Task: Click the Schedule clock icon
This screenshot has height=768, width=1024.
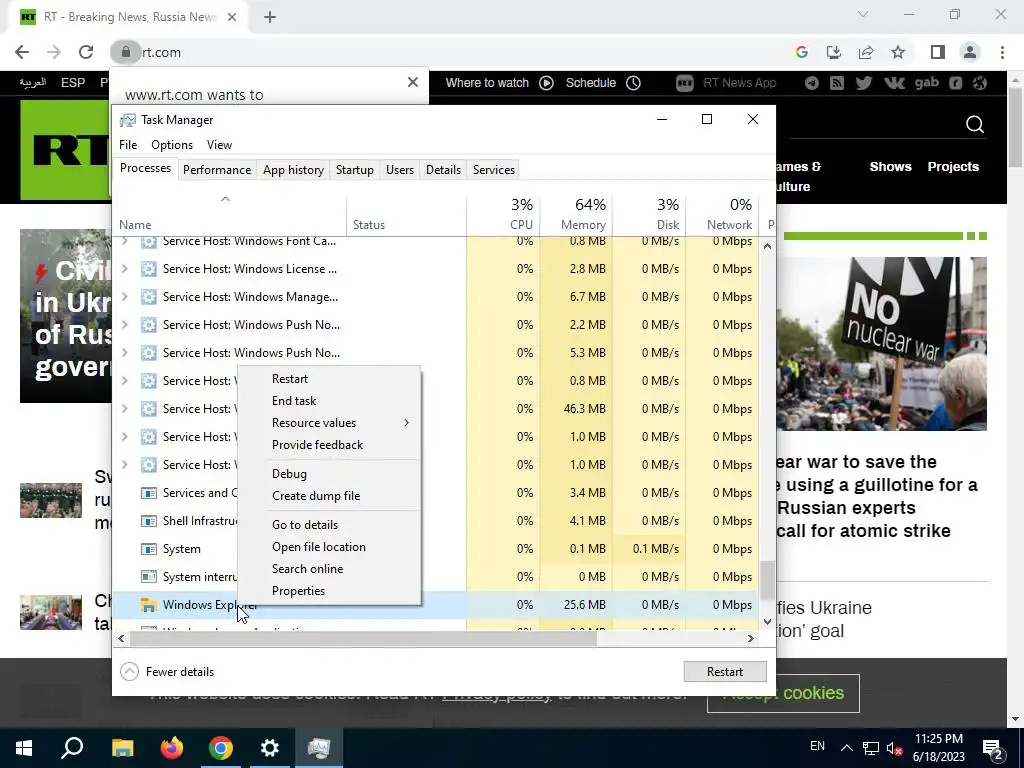Action: coord(633,83)
